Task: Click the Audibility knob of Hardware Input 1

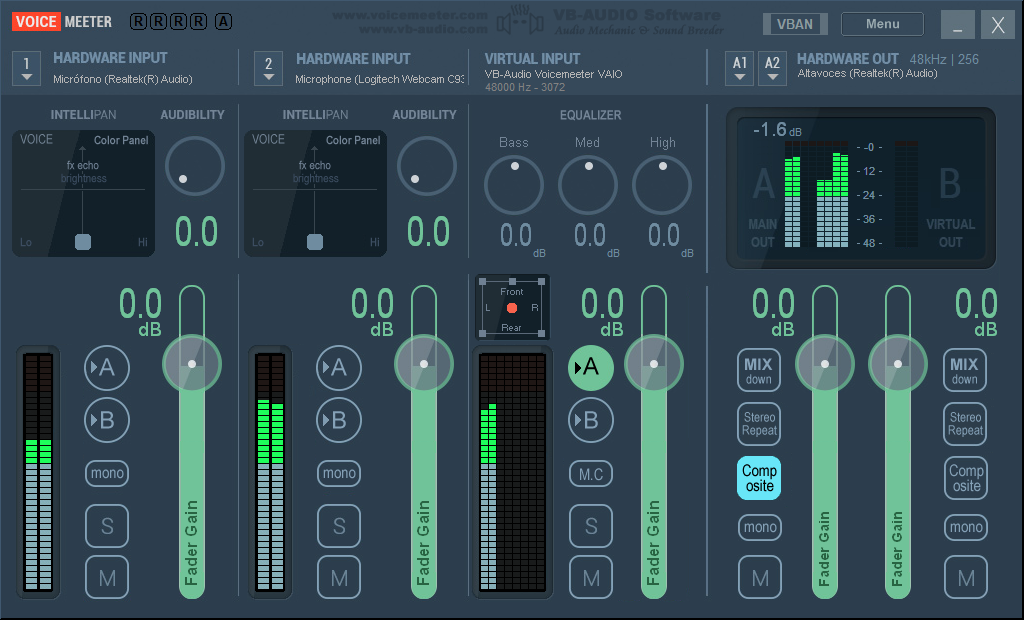Action: (195, 166)
